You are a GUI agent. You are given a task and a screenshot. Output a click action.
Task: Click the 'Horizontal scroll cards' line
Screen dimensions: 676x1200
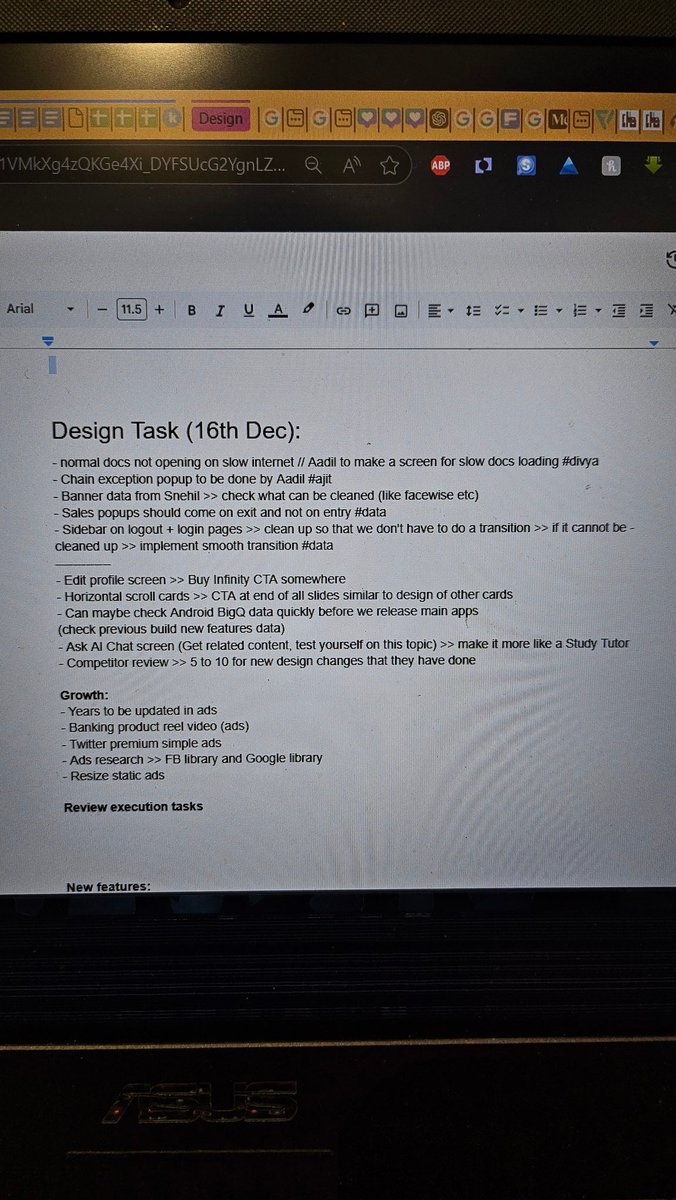(284, 595)
